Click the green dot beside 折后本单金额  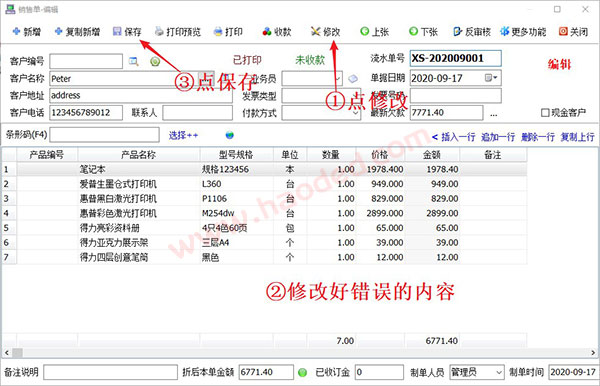(302, 372)
